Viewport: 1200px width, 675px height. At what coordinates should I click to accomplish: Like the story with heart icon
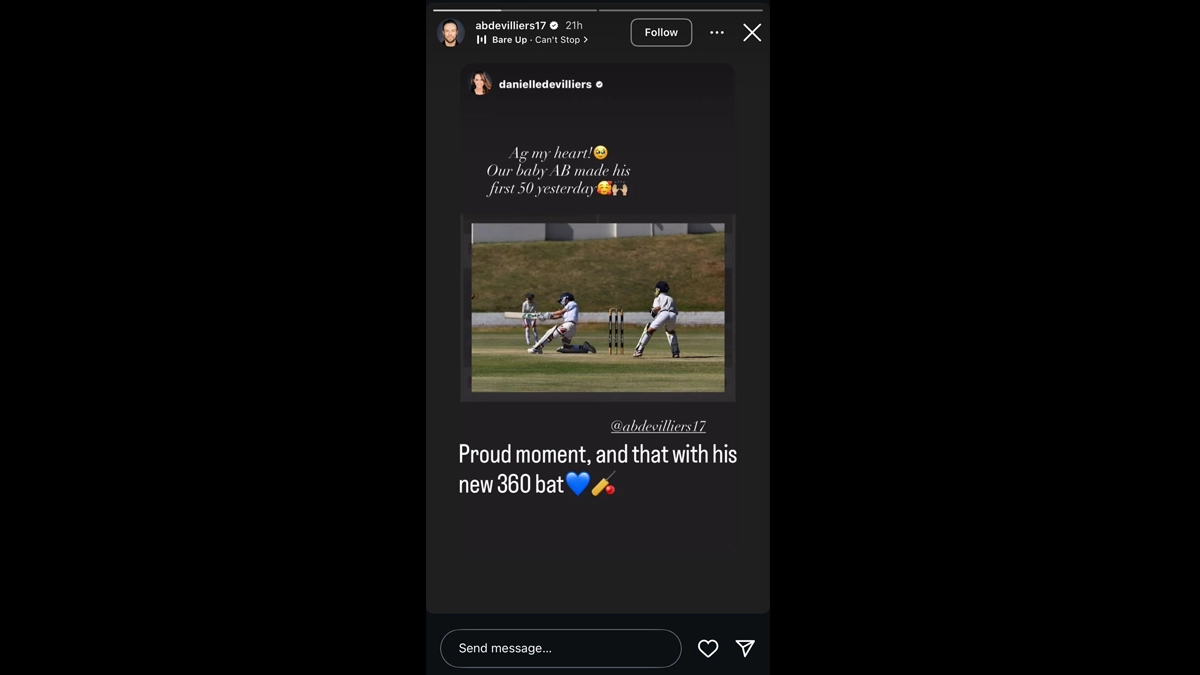click(x=708, y=648)
